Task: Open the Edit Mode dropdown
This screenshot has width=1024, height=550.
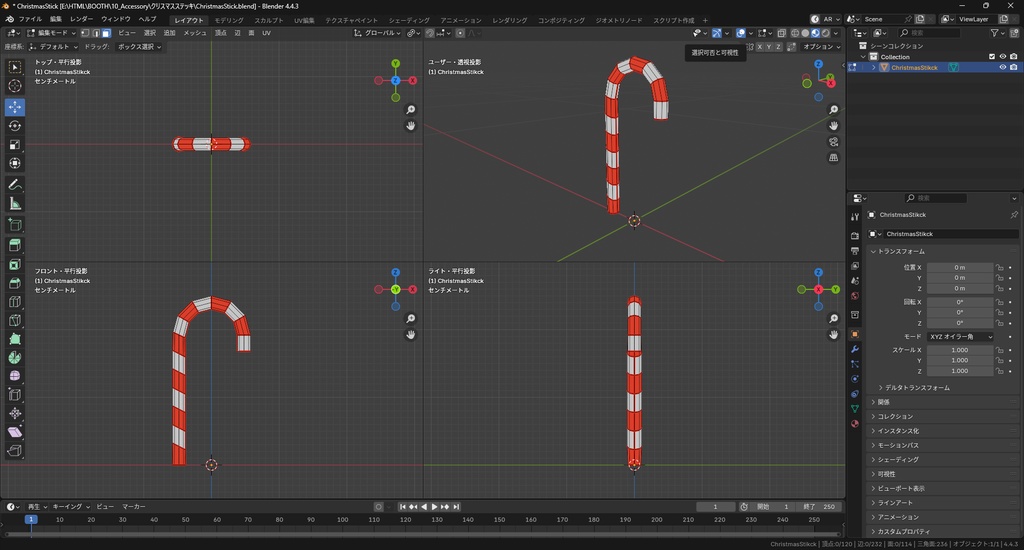Action: coord(51,33)
